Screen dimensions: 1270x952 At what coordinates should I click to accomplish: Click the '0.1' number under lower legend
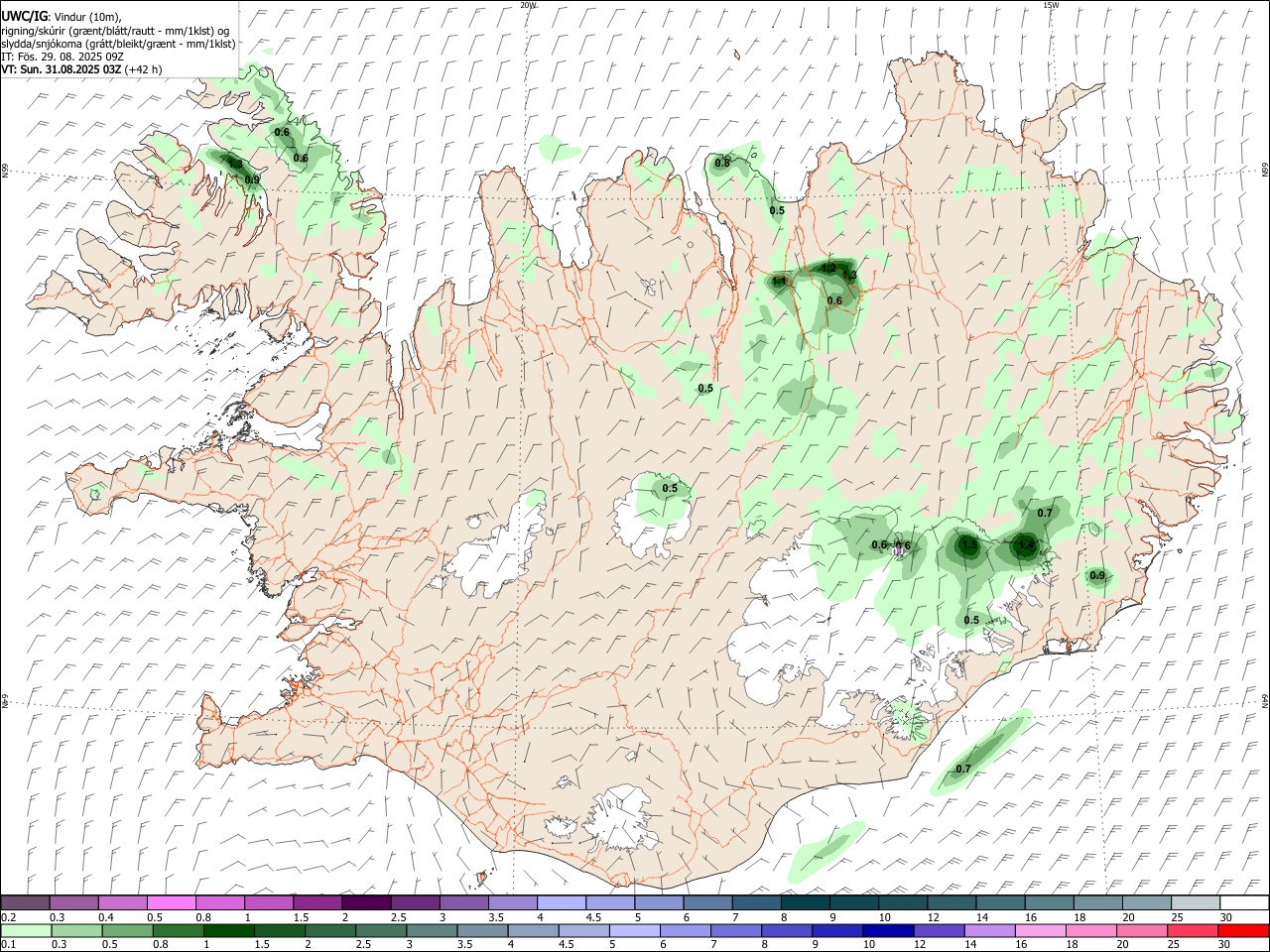click(x=8, y=945)
